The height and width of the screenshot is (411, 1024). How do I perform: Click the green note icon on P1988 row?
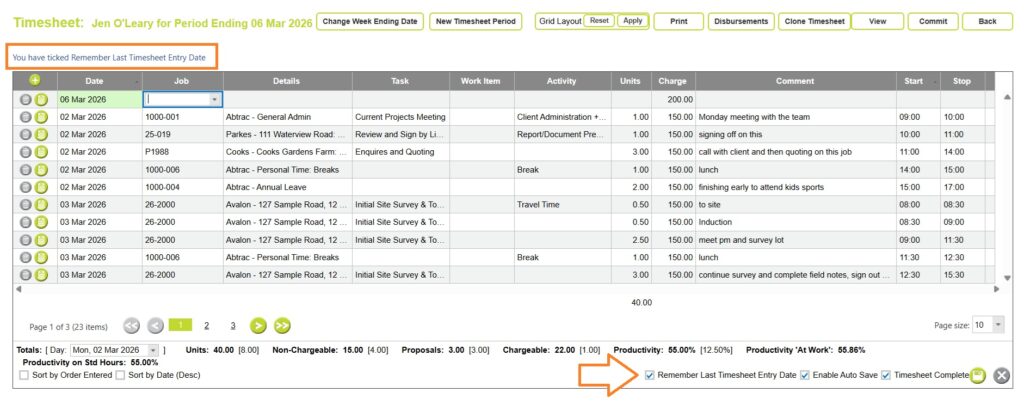[42, 151]
